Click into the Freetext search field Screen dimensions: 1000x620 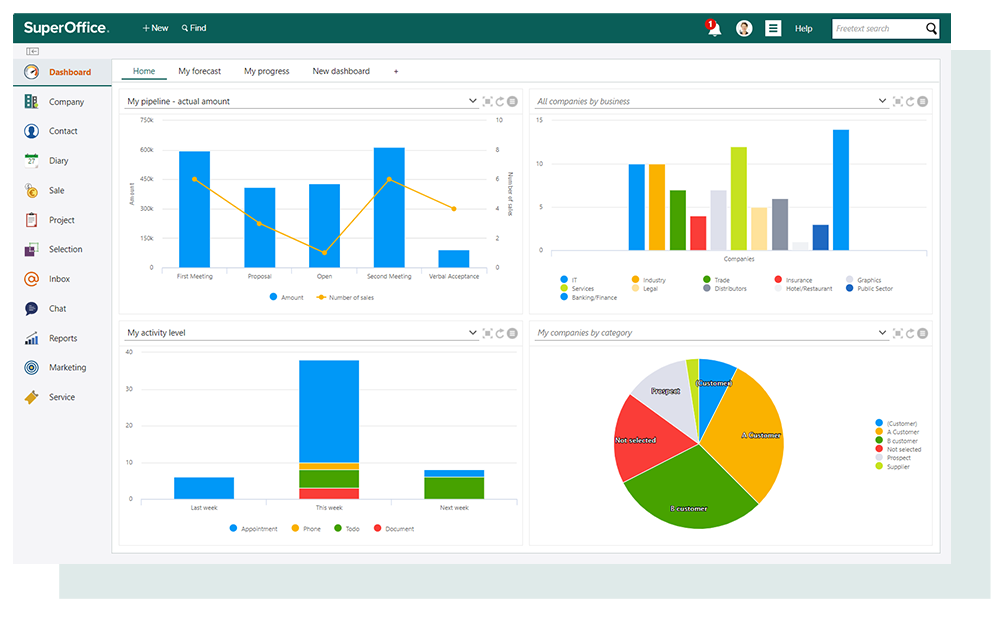pyautogui.click(x=876, y=29)
